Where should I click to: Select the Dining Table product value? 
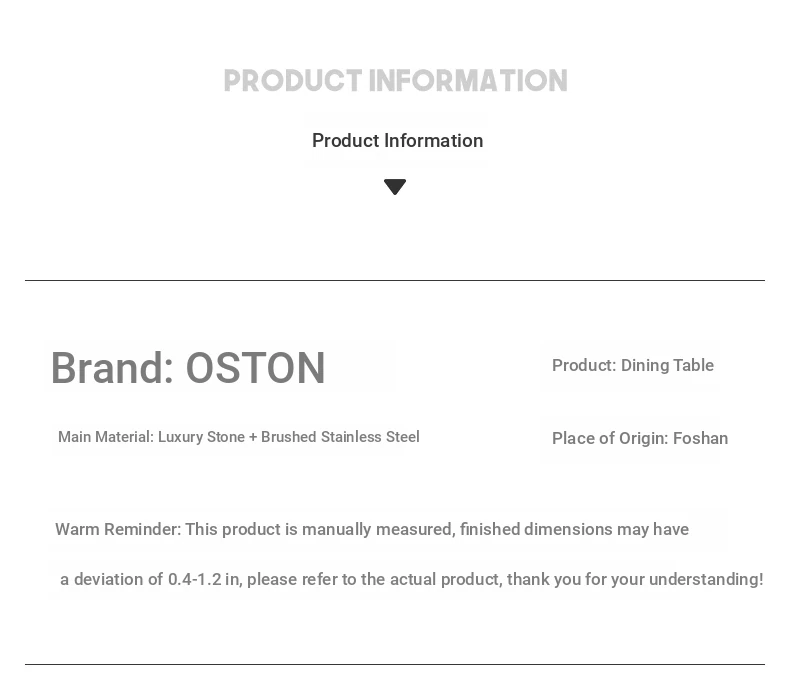pyautogui.click(x=667, y=366)
